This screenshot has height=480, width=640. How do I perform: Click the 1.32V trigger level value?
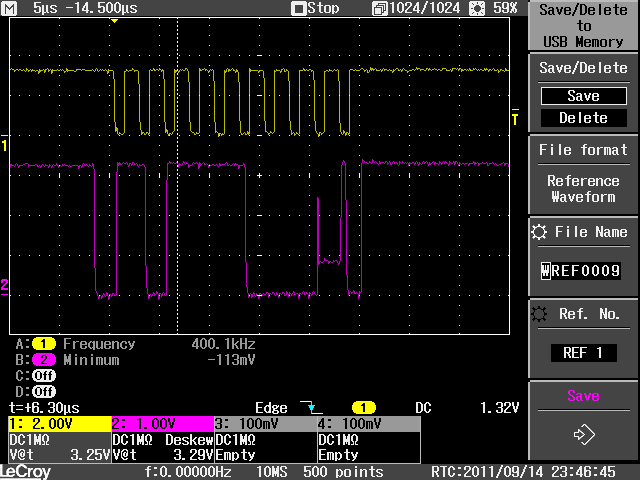(499, 408)
